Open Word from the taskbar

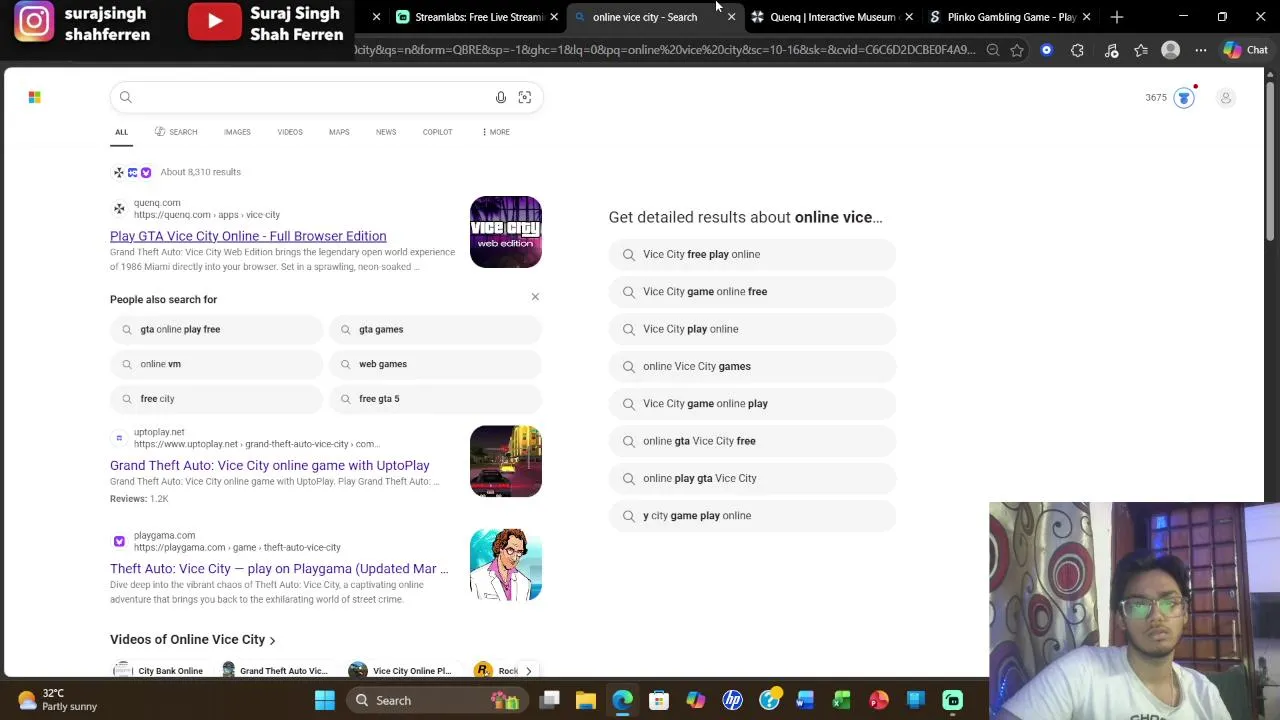pyautogui.click(x=806, y=701)
